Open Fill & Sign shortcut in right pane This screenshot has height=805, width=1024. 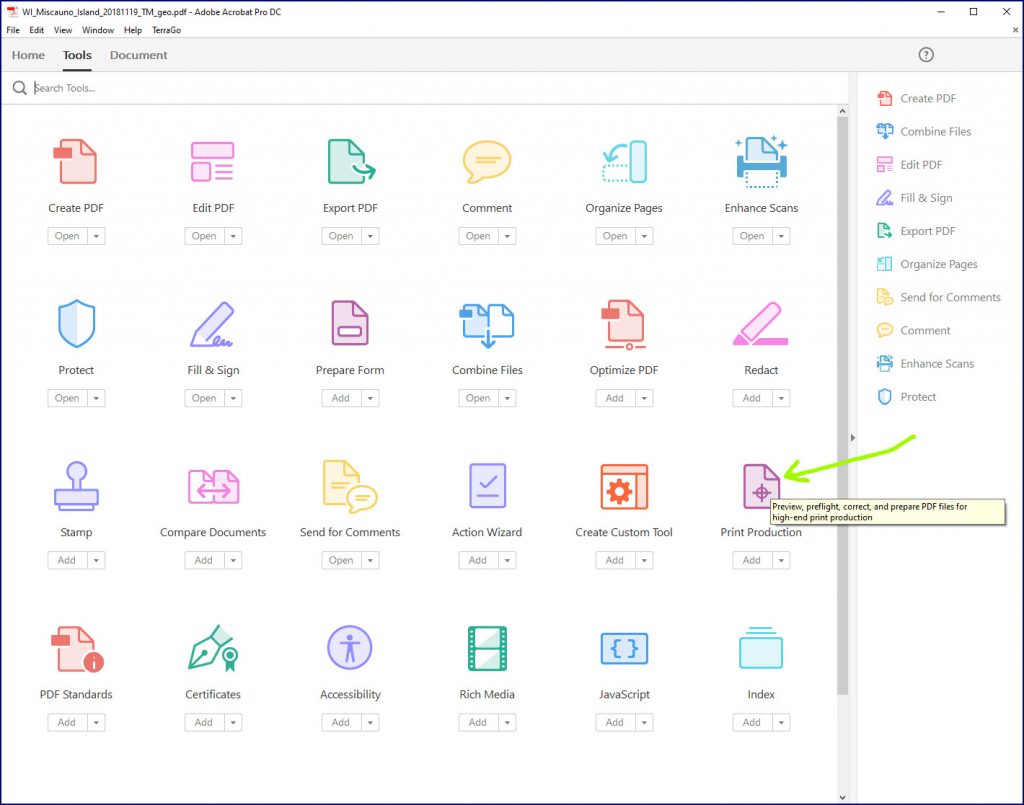(x=914, y=198)
